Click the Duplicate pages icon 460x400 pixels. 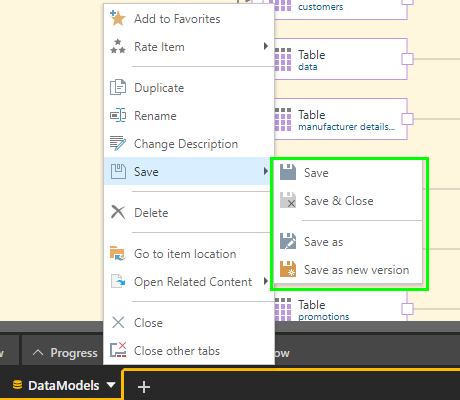(118, 88)
